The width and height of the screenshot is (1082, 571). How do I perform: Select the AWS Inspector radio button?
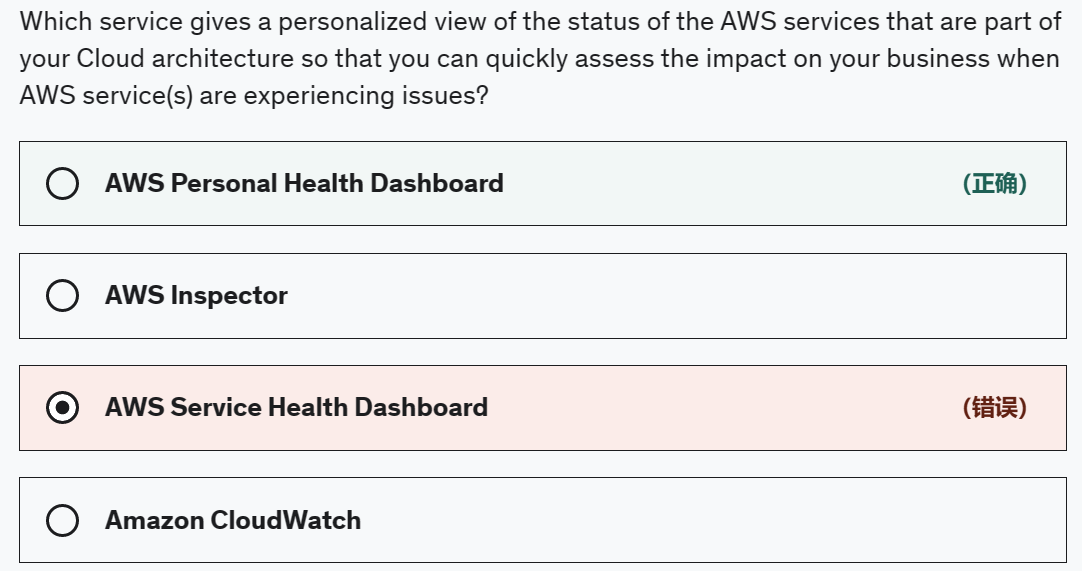point(63,296)
